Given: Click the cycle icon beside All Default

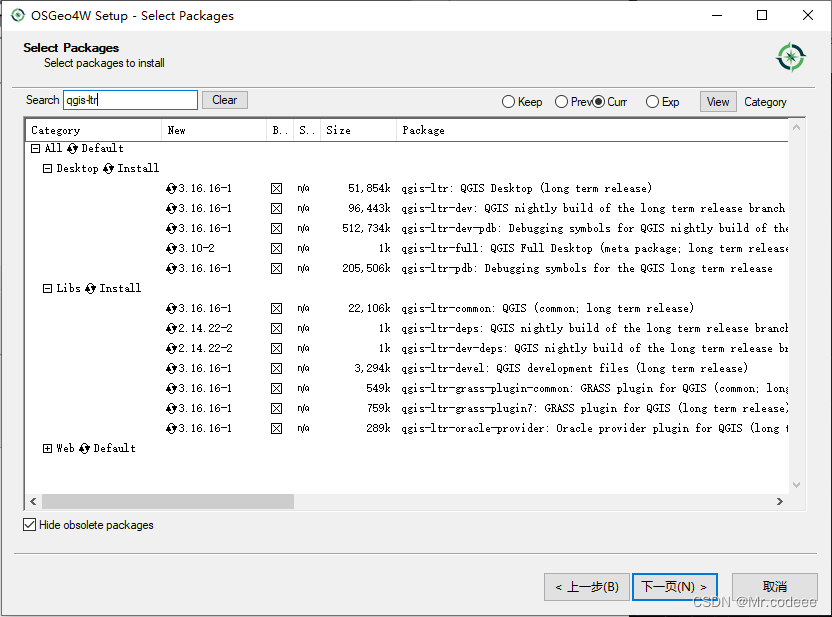Looking at the screenshot, I should (x=72, y=149).
